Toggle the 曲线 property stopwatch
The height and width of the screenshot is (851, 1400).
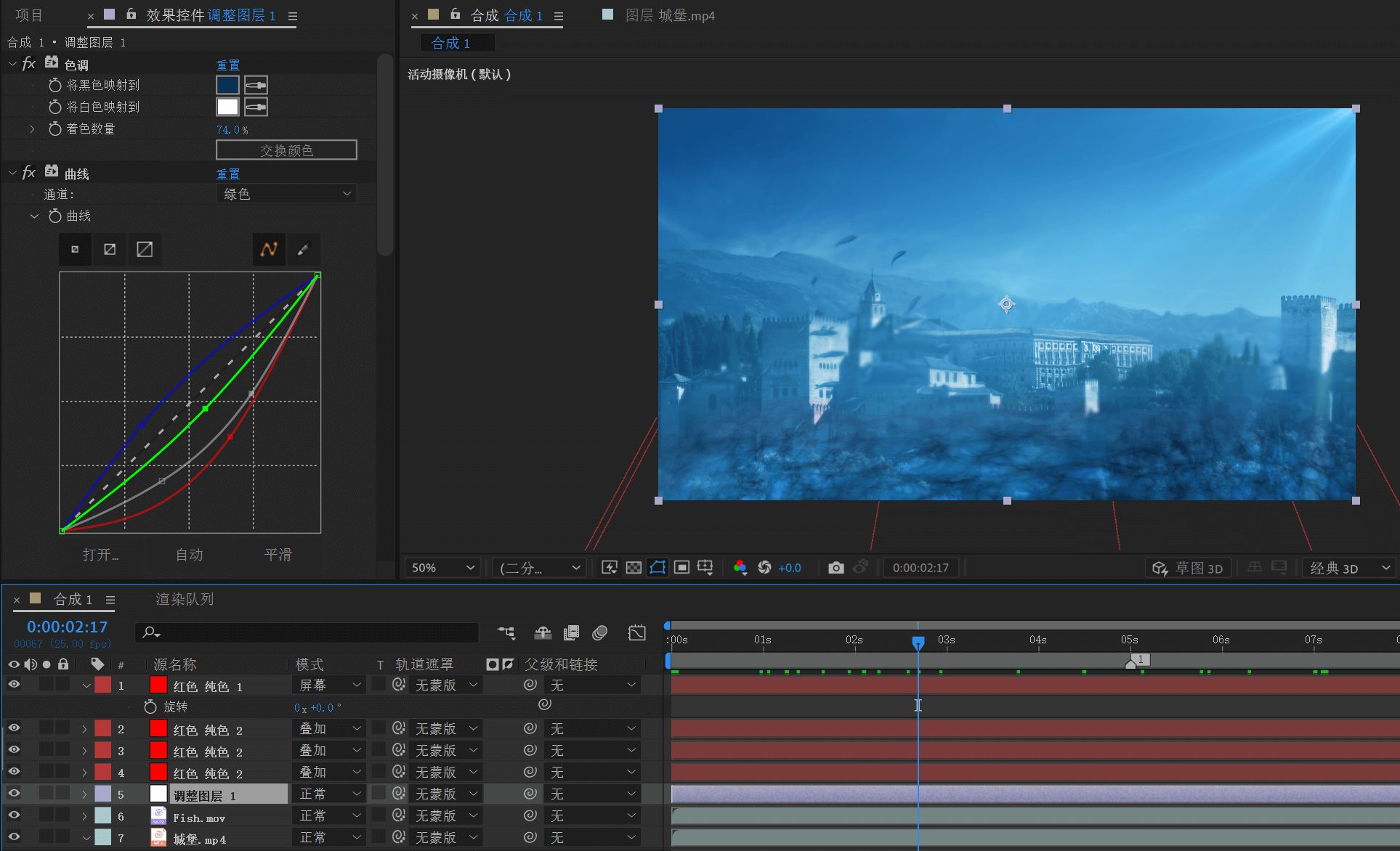(54, 216)
